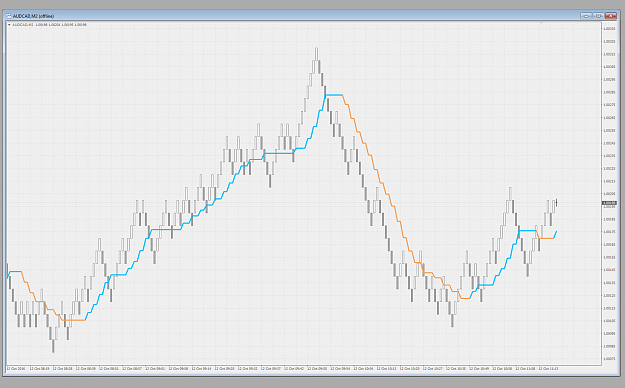Viewport: 625px width, 388px height.
Task: Click the current price label on price axis
Action: (x=609, y=203)
